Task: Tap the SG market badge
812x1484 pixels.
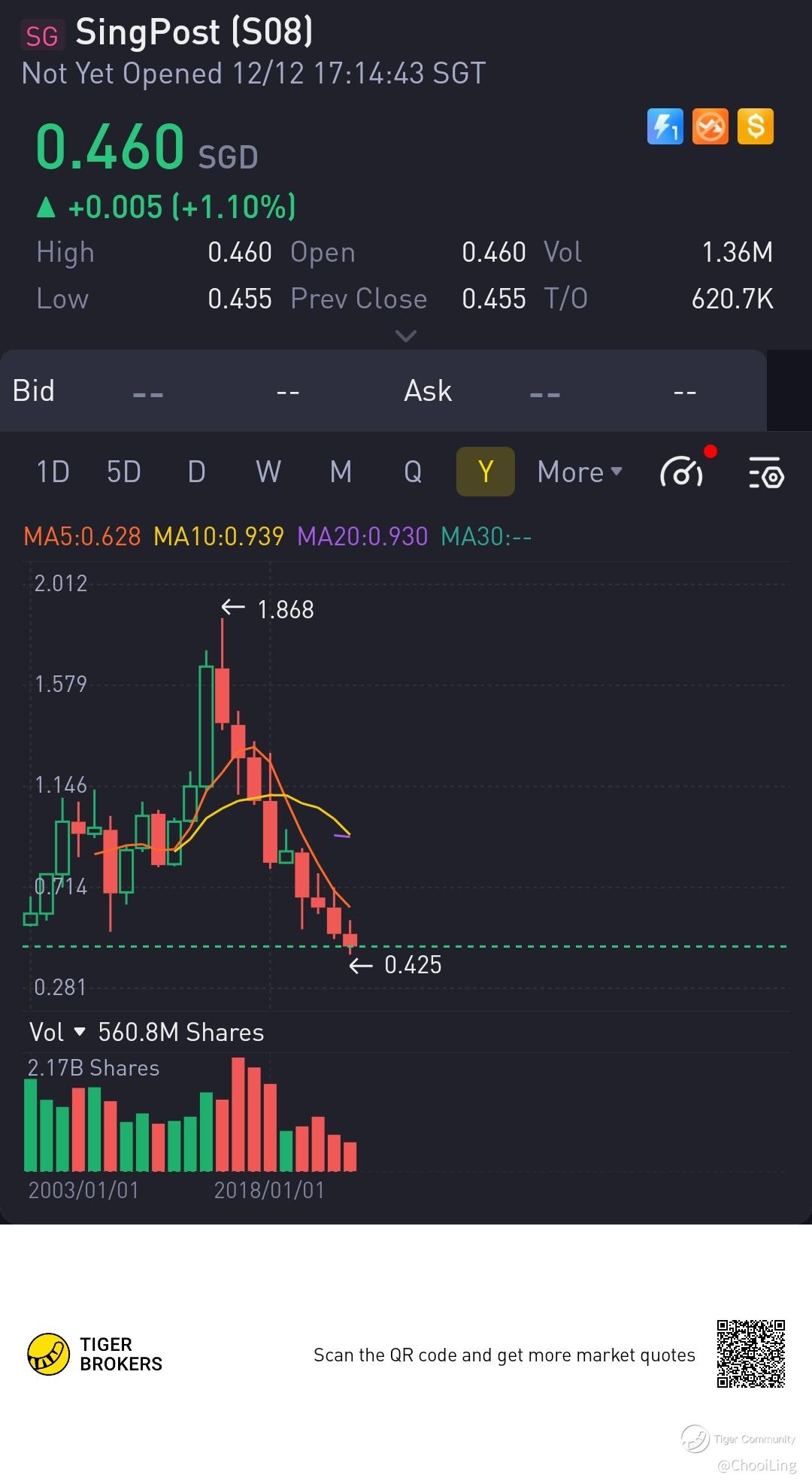Action: coord(42,35)
